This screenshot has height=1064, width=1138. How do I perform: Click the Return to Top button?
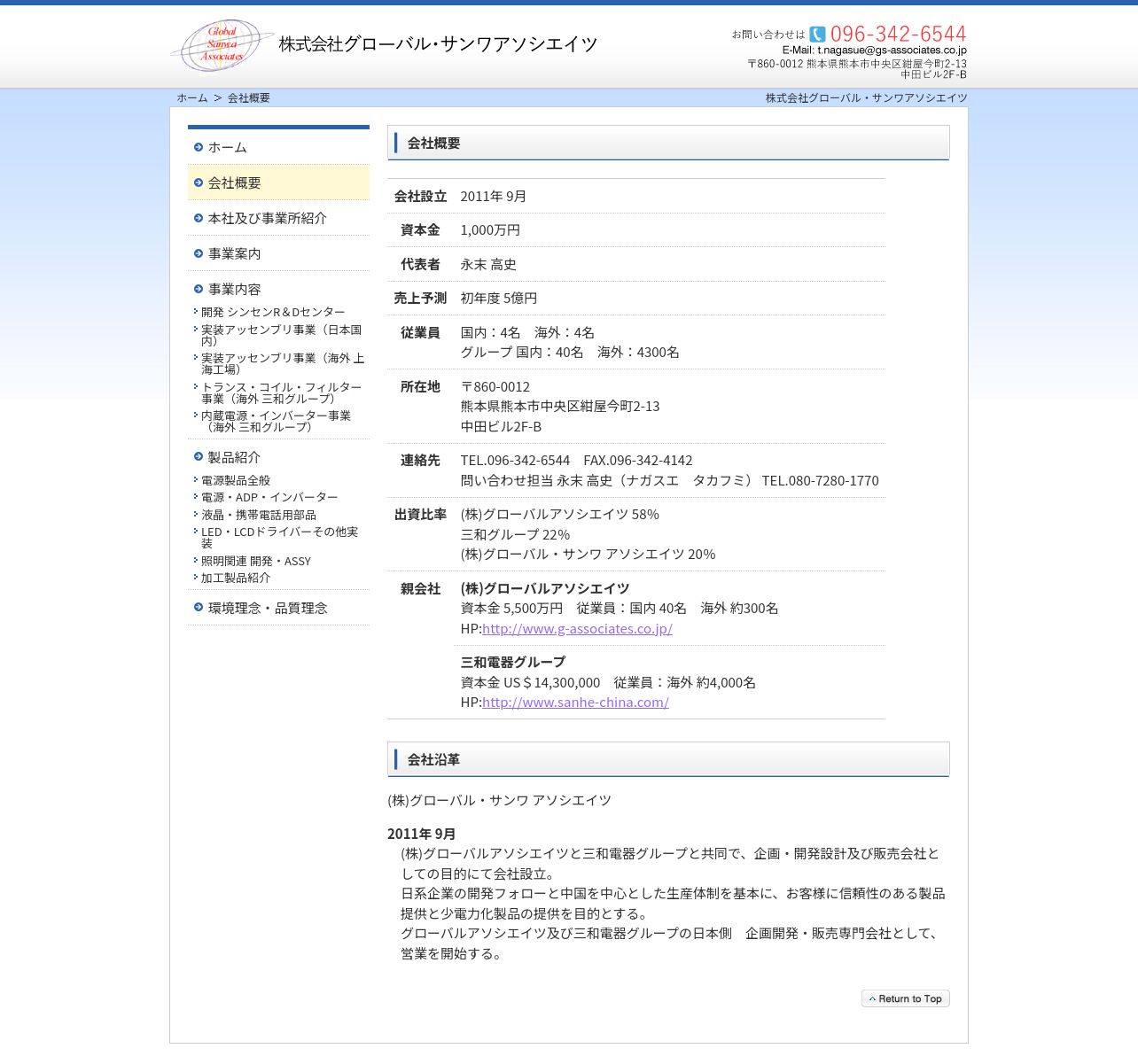click(906, 998)
